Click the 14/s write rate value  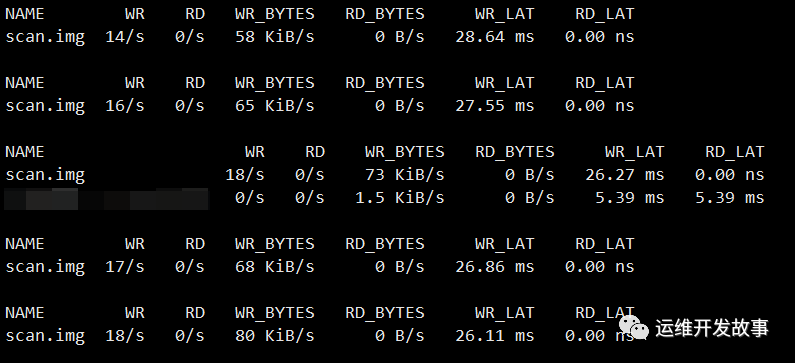[125, 37]
